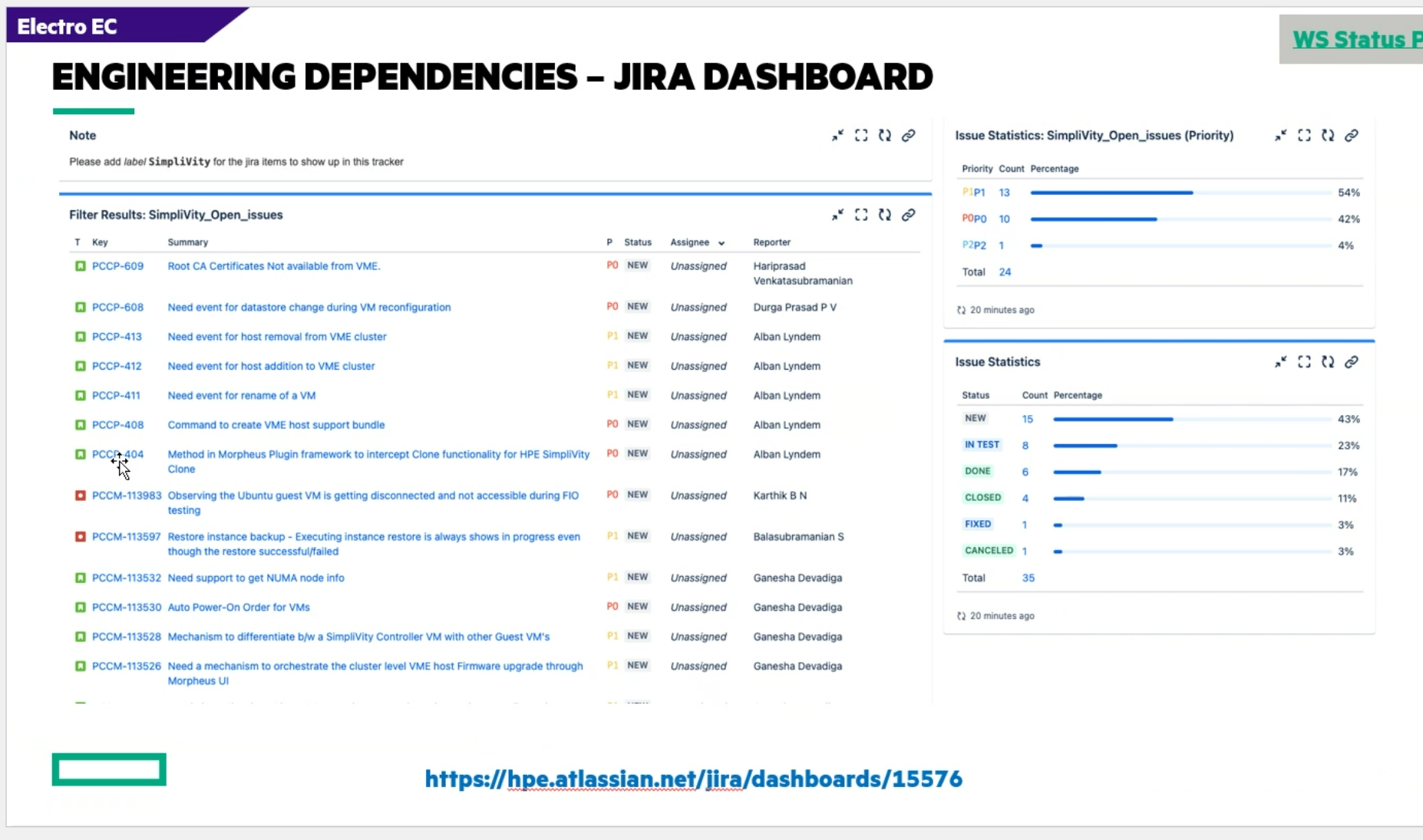This screenshot has width=1423, height=840.
Task: Minimize the Note gadget
Action: point(837,136)
